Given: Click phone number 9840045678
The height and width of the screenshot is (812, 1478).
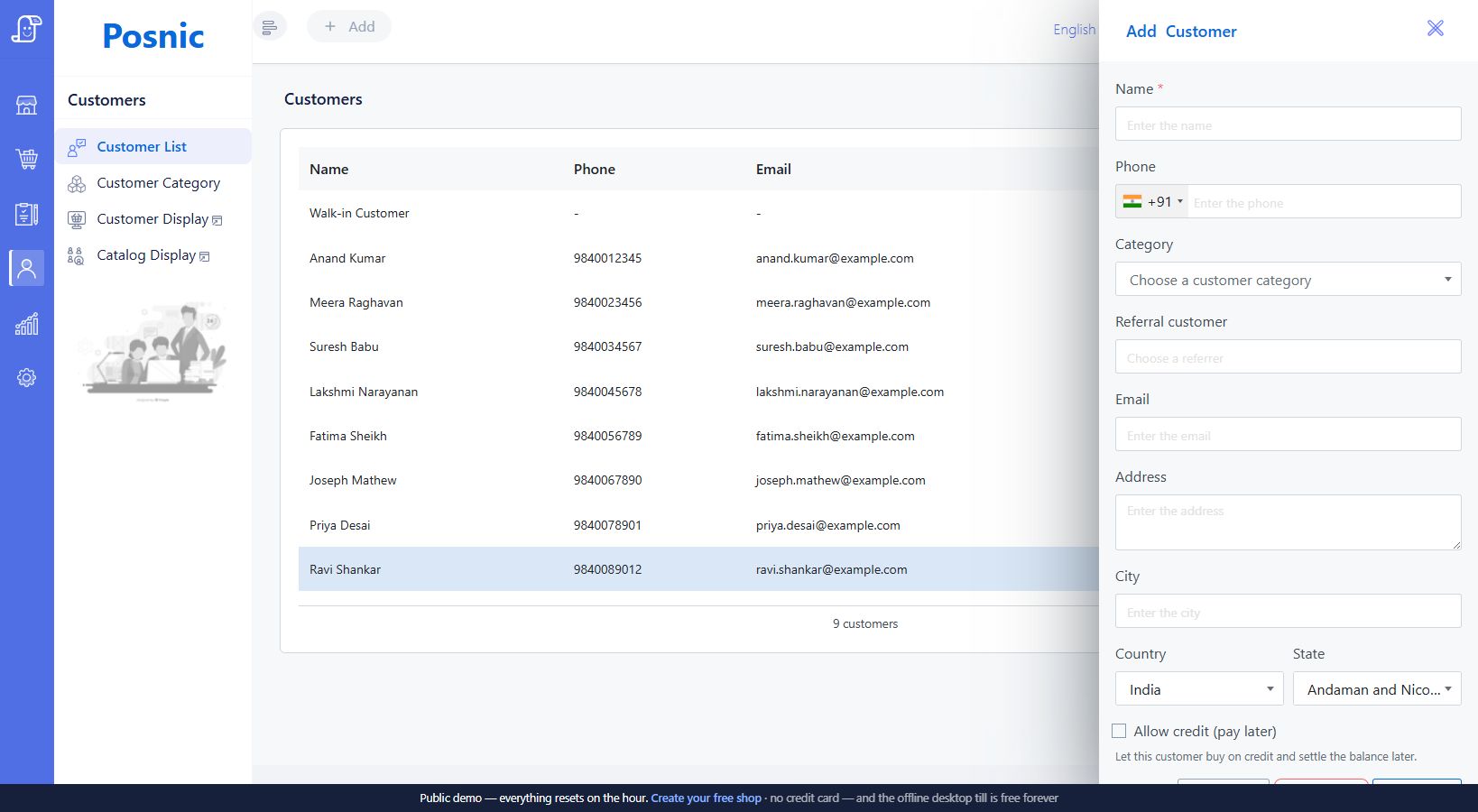Looking at the screenshot, I should click(x=607, y=392).
